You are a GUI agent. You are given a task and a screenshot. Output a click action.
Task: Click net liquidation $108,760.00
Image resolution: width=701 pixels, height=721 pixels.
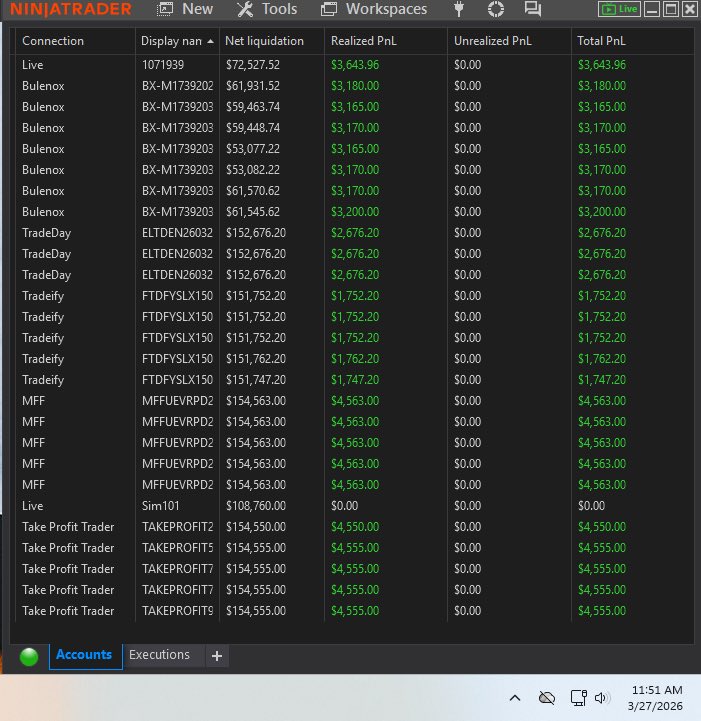256,506
